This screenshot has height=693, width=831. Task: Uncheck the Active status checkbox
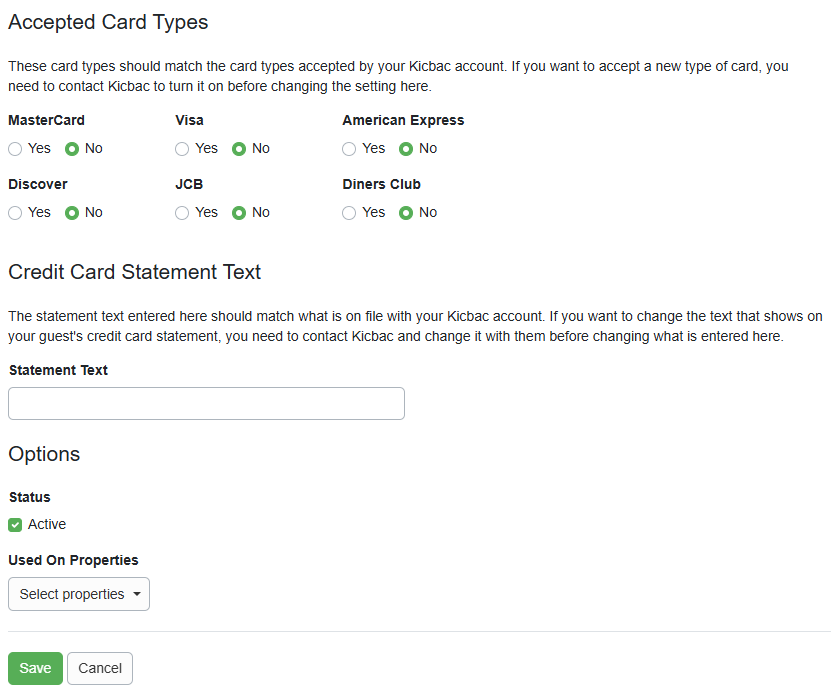14,524
